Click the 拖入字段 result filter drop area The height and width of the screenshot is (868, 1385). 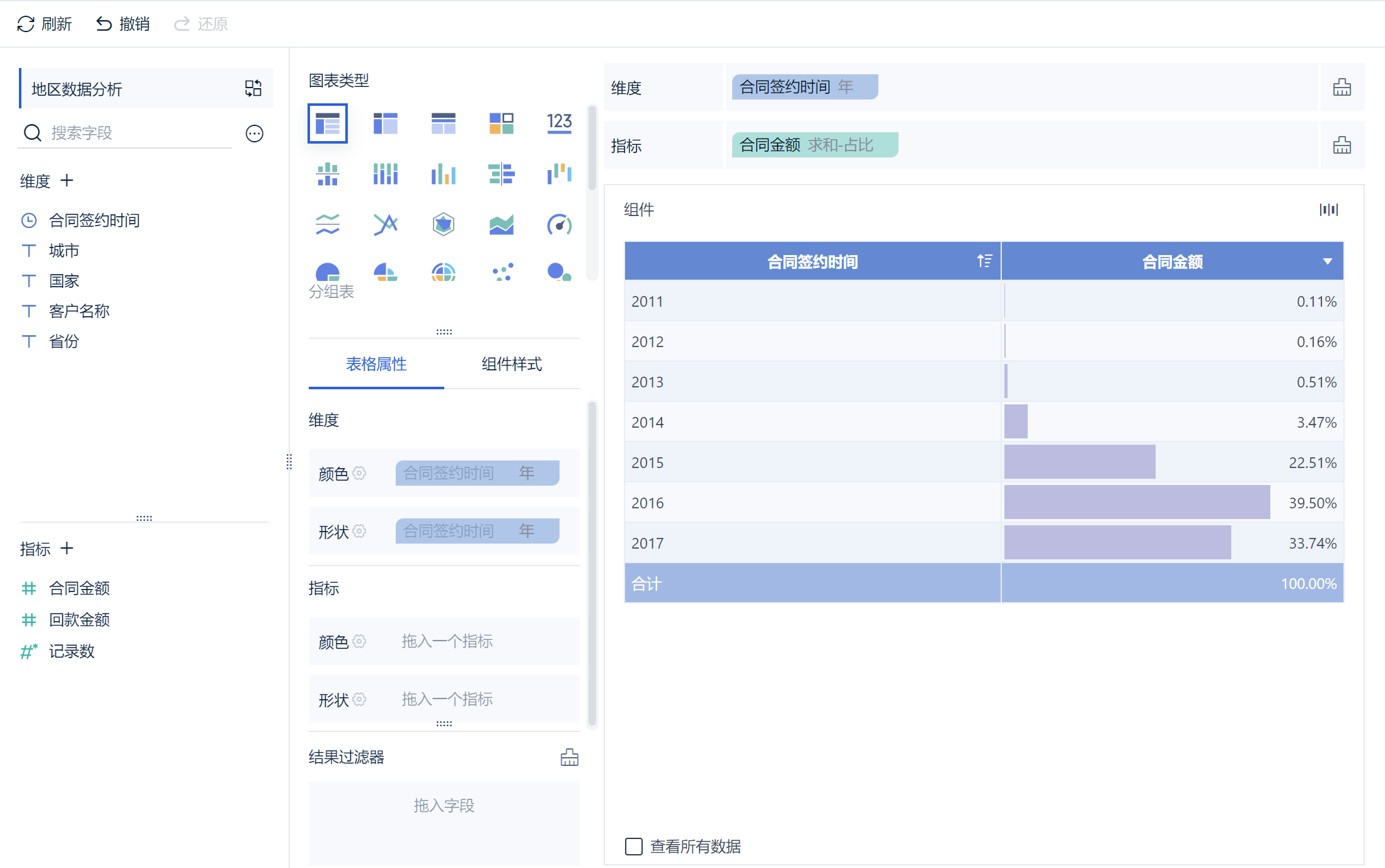coord(444,823)
